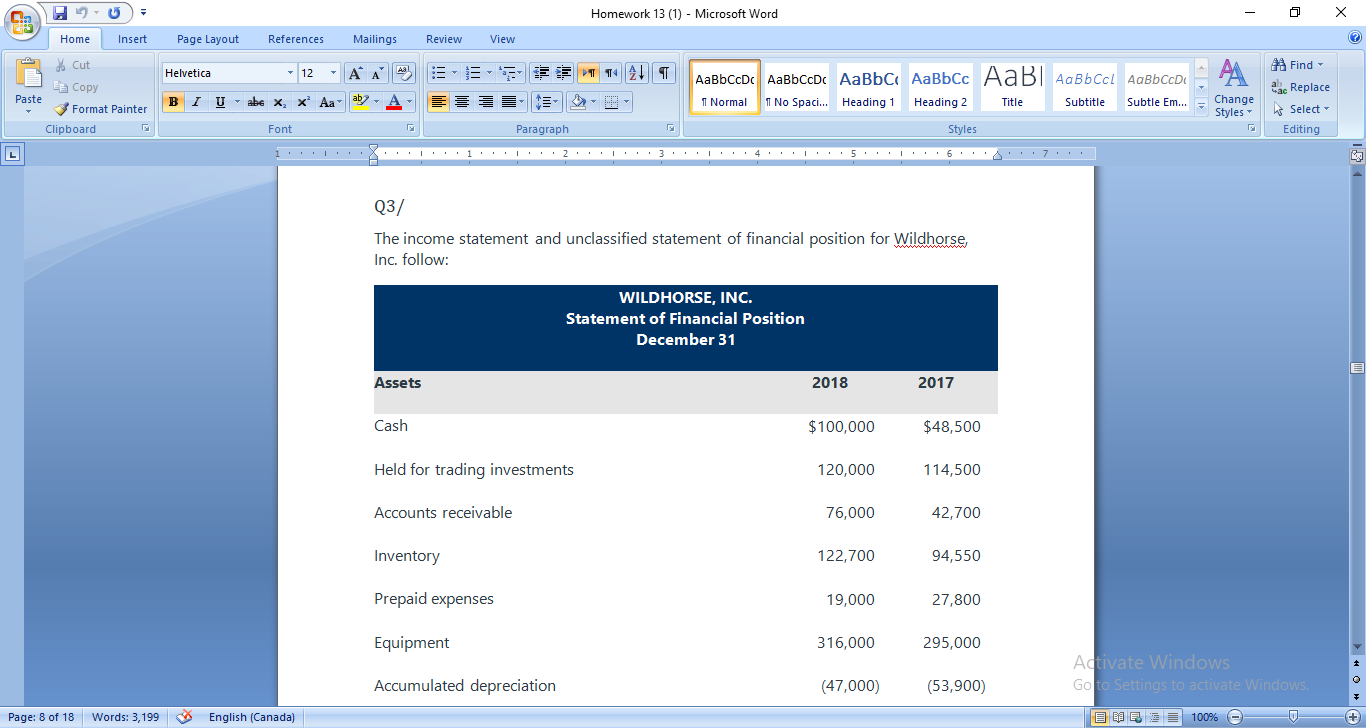Screen dimensions: 1366x728
Task: Click the Replace command
Action: point(1300,87)
